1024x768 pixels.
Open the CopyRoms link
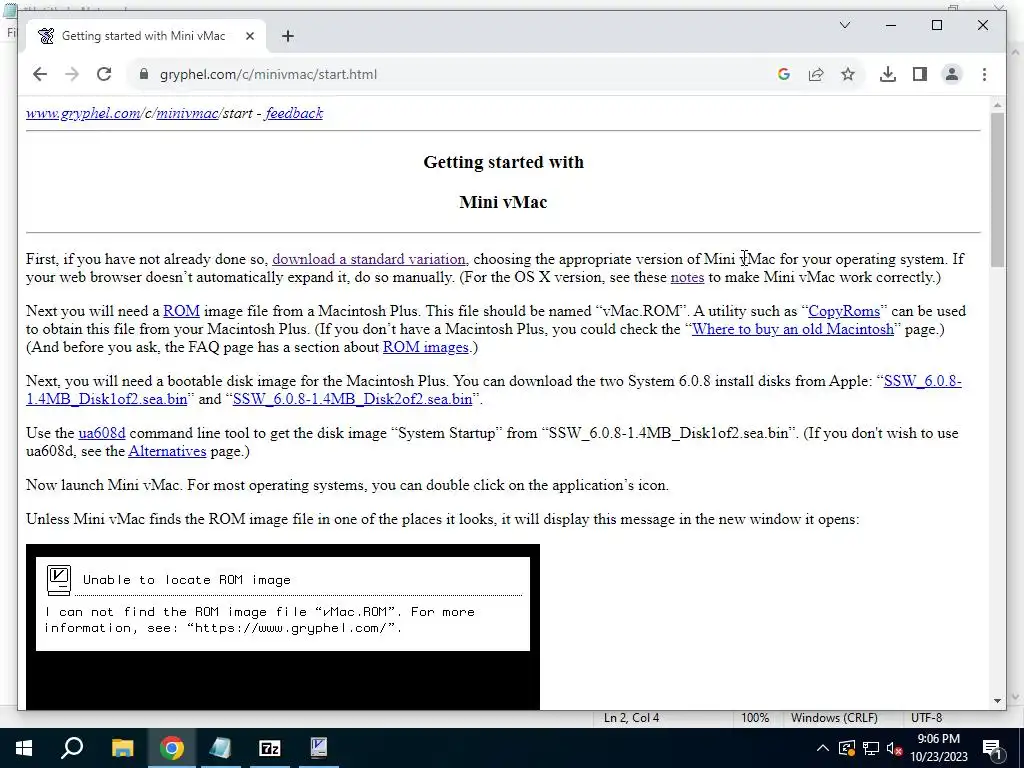click(844, 312)
